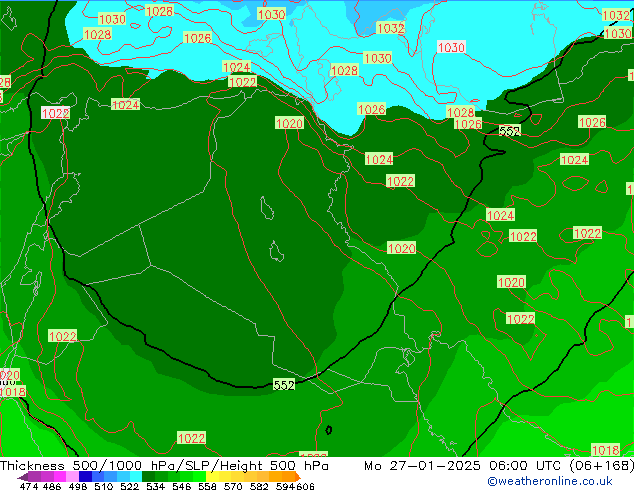This screenshot has width=634, height=490.
Task: Click the legend value 582
Action: point(258,486)
